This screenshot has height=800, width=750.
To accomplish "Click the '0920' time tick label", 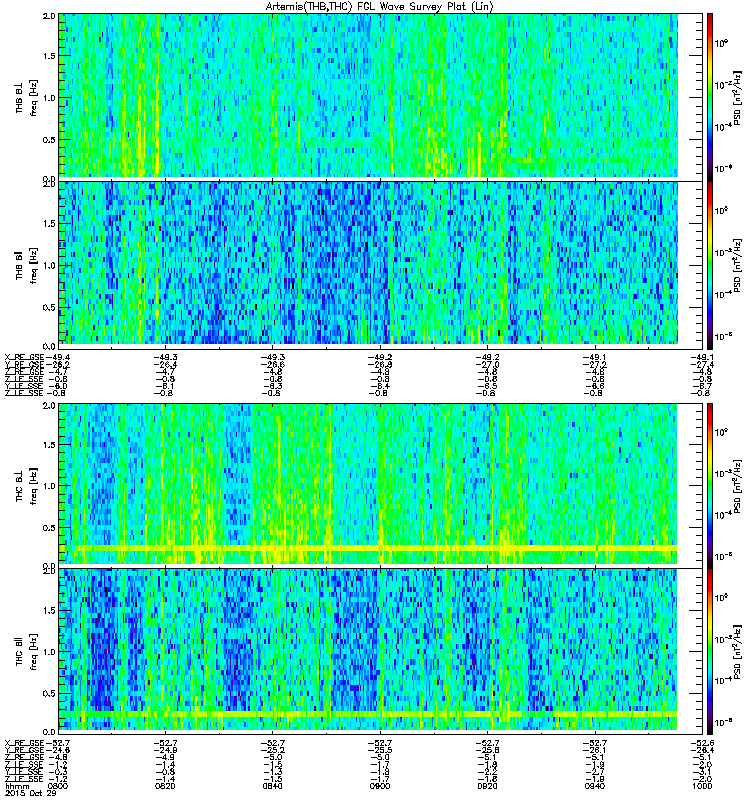I will click(488, 786).
